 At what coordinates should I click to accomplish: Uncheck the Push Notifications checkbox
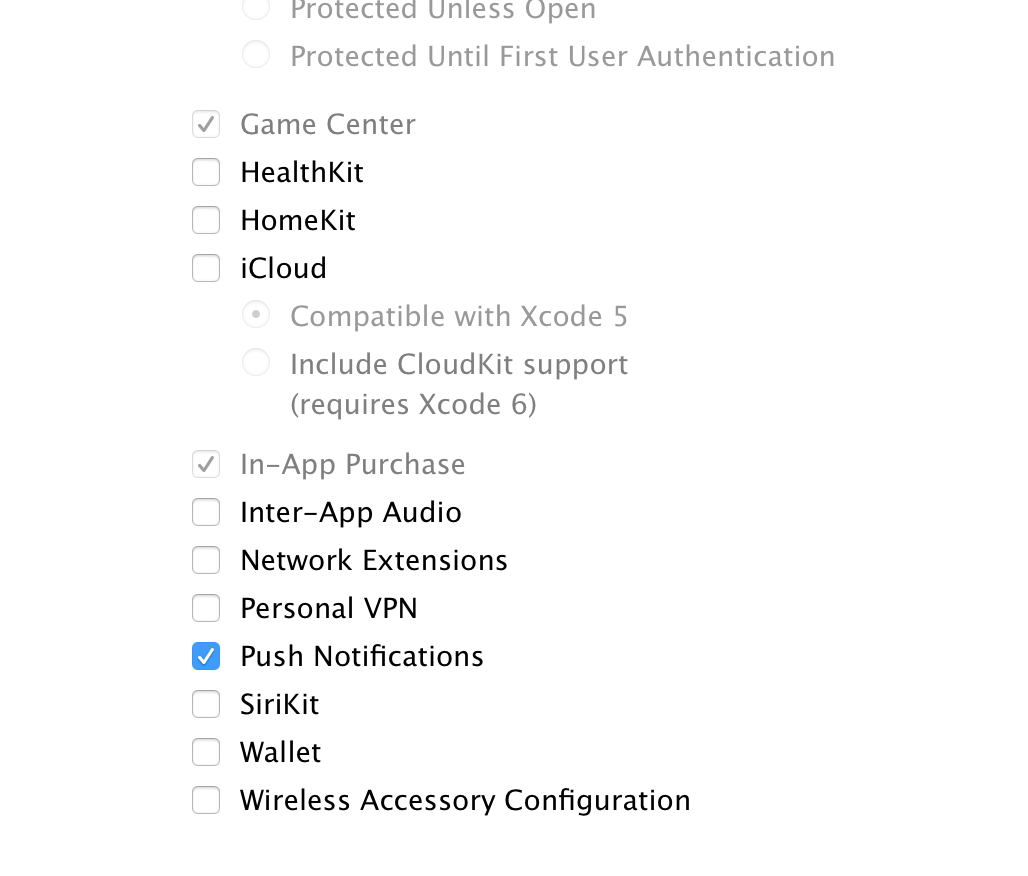(206, 656)
